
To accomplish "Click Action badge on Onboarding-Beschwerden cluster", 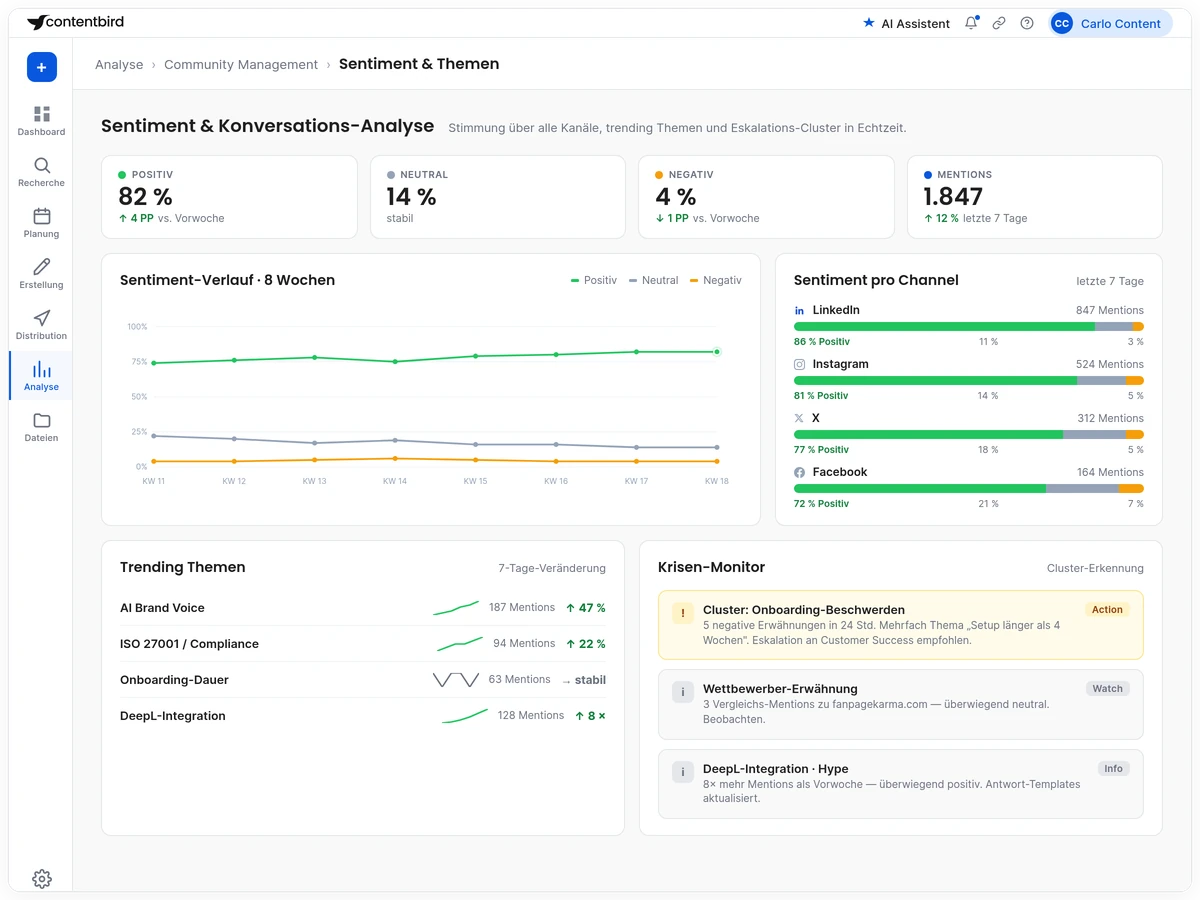I will tap(1107, 609).
